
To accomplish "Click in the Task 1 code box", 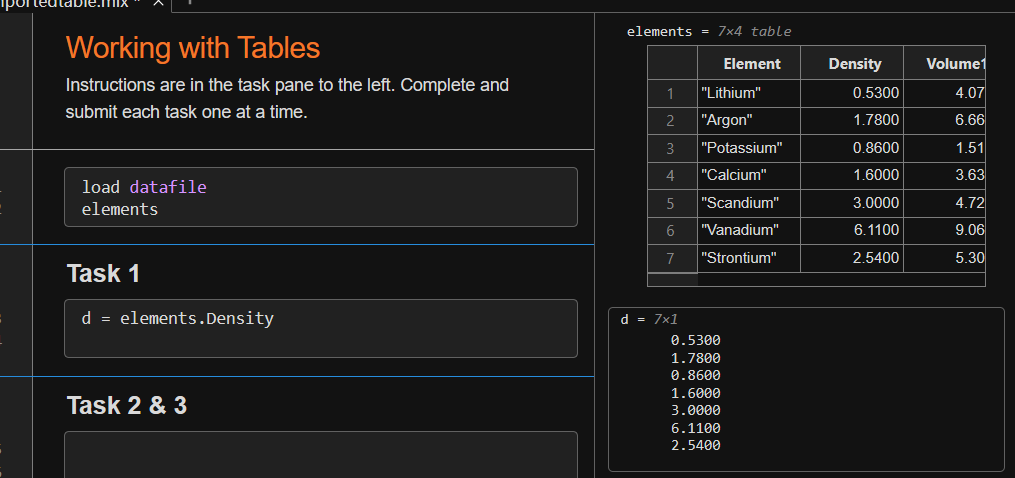I will pyautogui.click(x=320, y=328).
